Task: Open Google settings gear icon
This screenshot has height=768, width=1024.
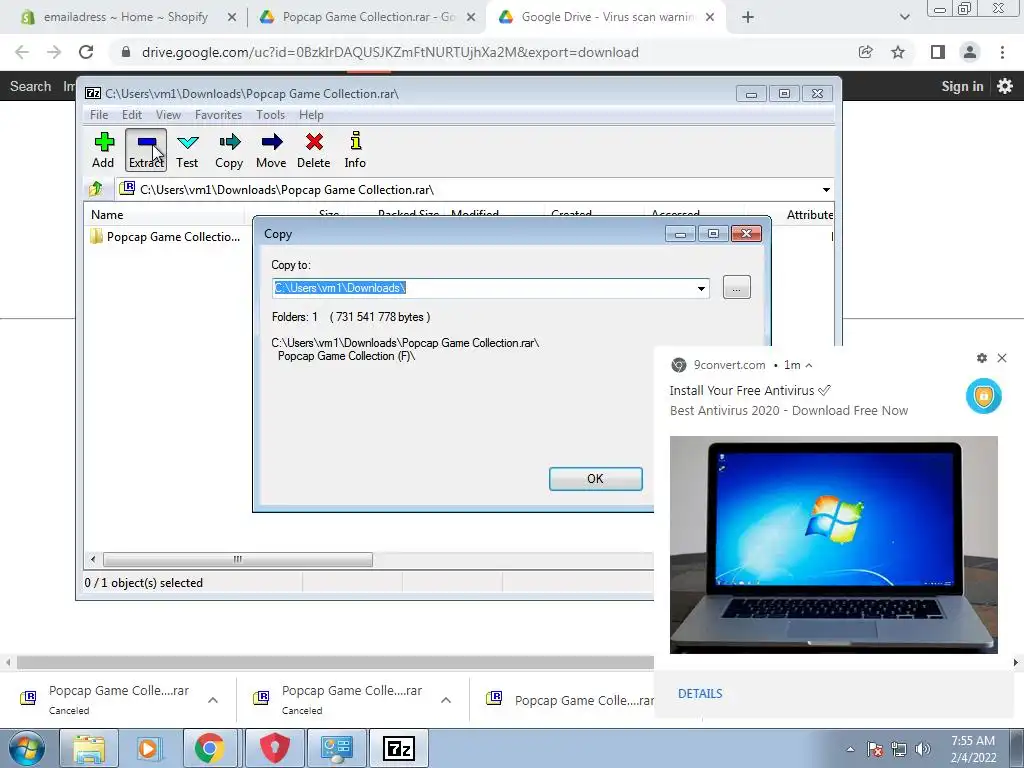Action: 1005,86
